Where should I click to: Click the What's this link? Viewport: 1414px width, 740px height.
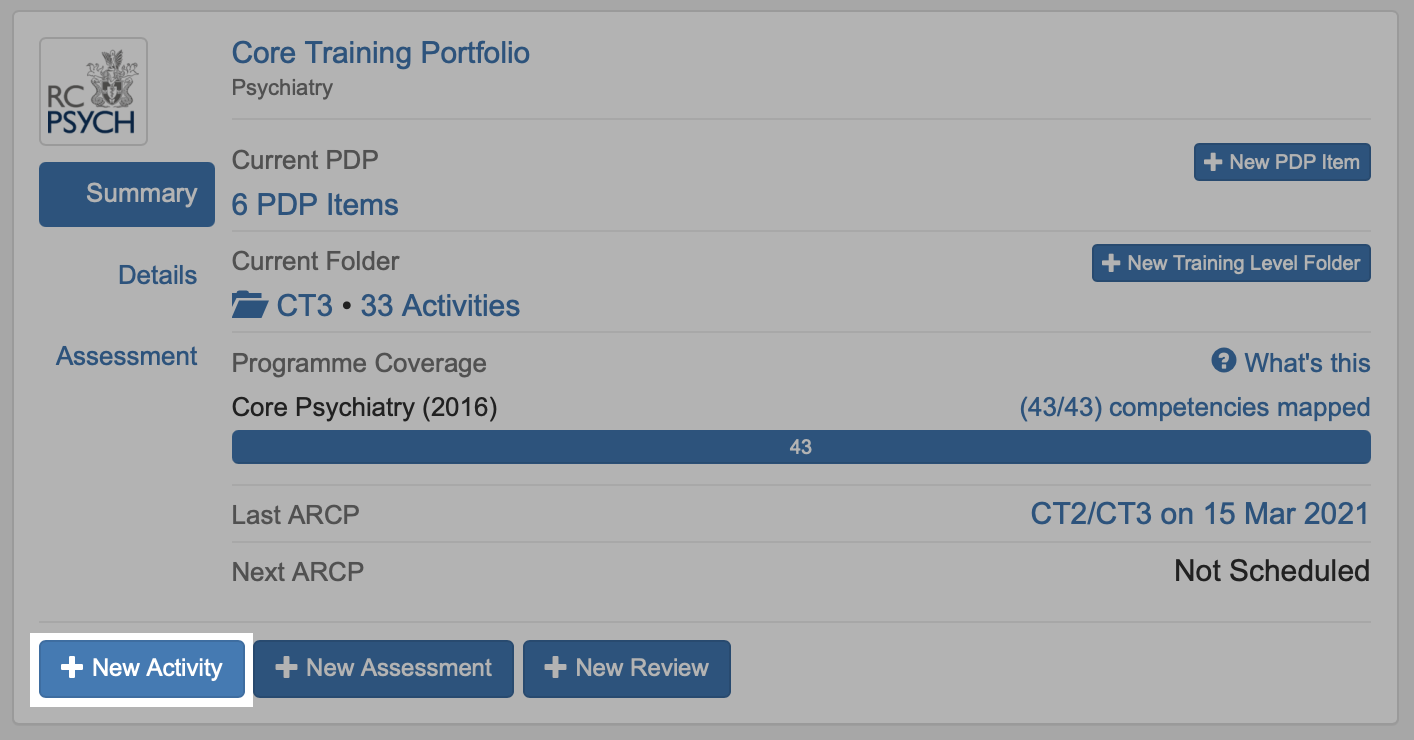pos(1307,362)
